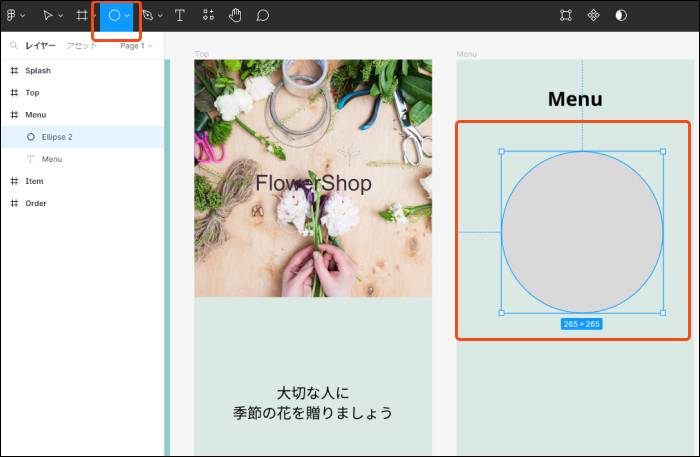The image size is (700, 457).
Task: Select the Ellipse shape tool
Action: click(114, 16)
